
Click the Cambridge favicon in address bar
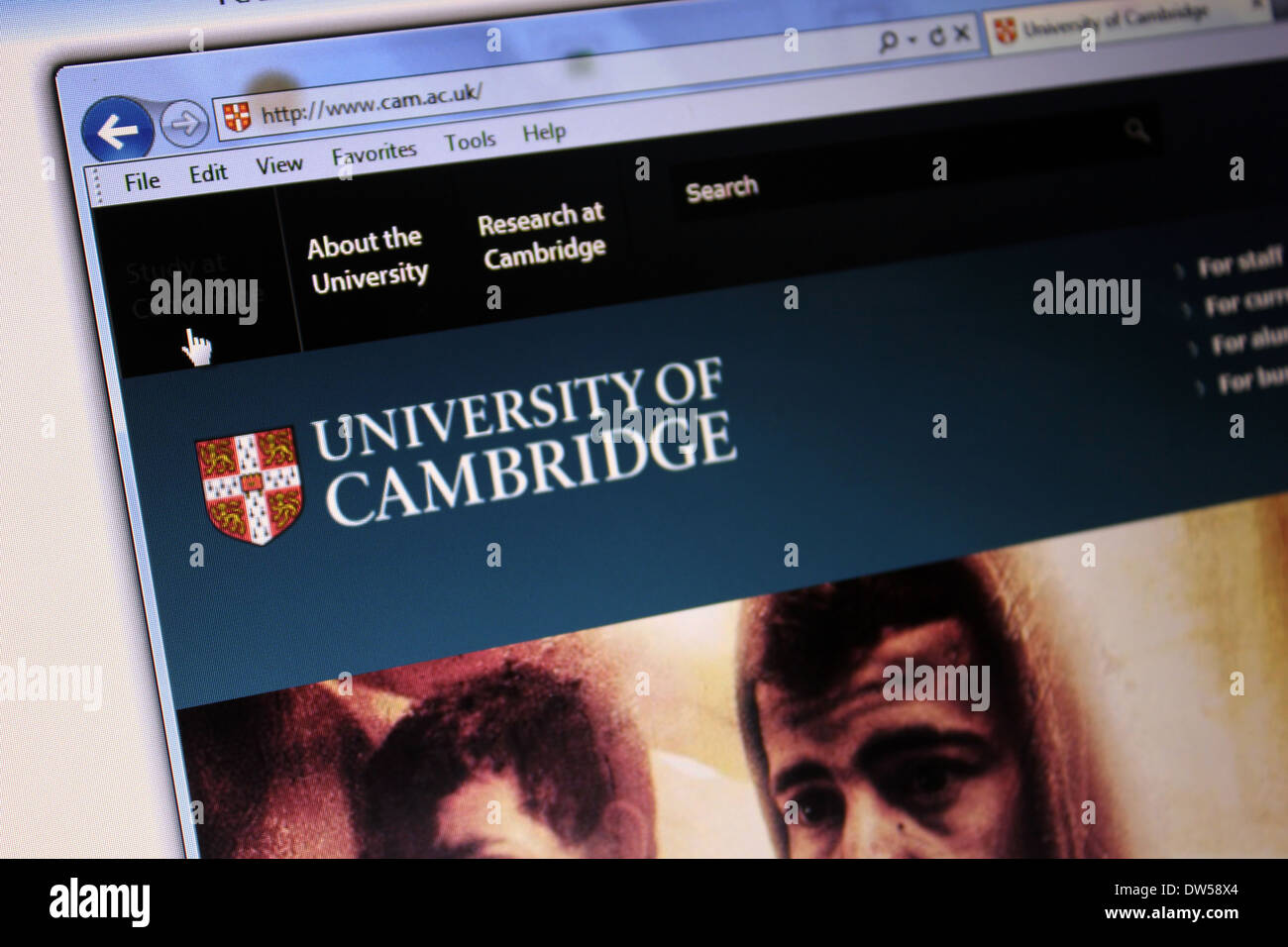pos(236,116)
